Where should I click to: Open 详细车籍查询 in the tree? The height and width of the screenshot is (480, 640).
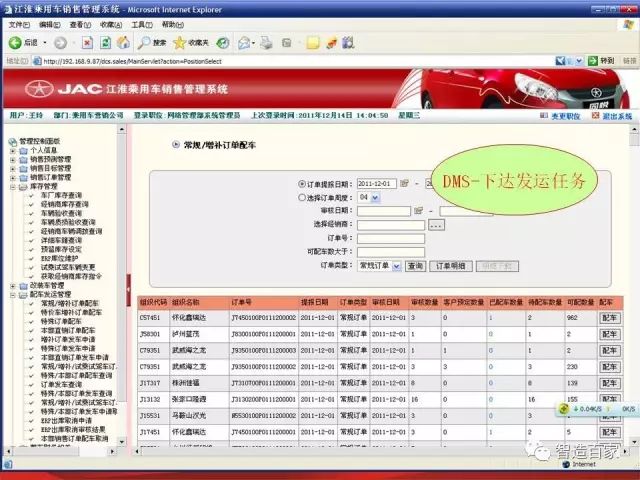(x=61, y=240)
